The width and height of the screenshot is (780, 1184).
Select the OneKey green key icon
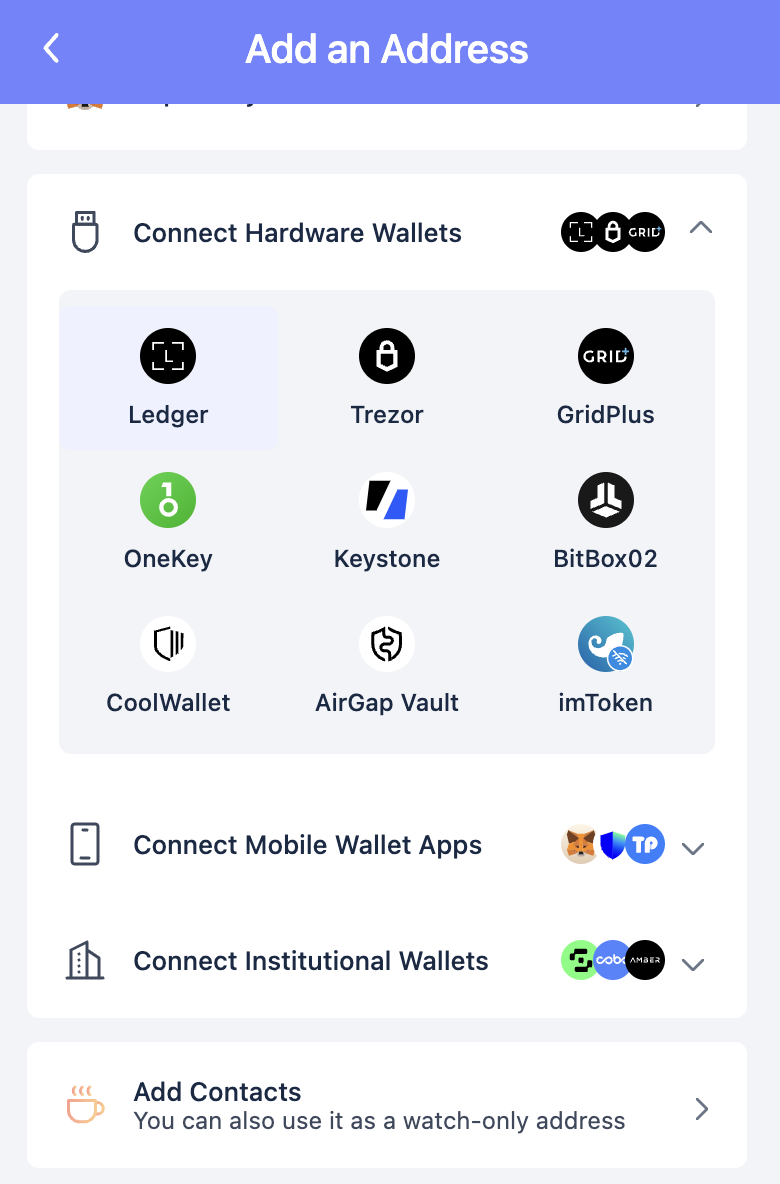[168, 500]
